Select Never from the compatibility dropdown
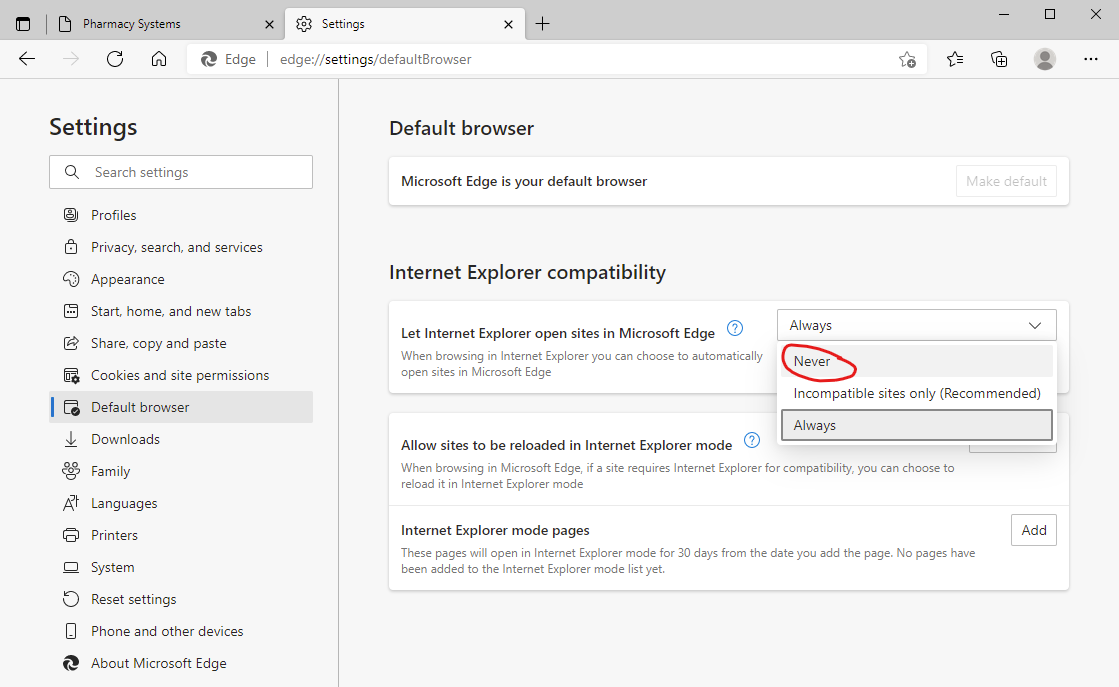 click(813, 361)
